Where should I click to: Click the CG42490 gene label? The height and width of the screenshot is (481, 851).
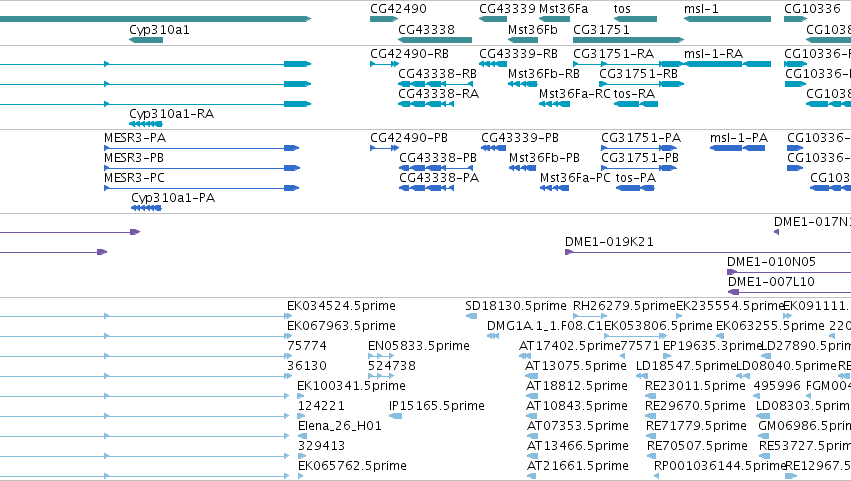pyautogui.click(x=398, y=9)
